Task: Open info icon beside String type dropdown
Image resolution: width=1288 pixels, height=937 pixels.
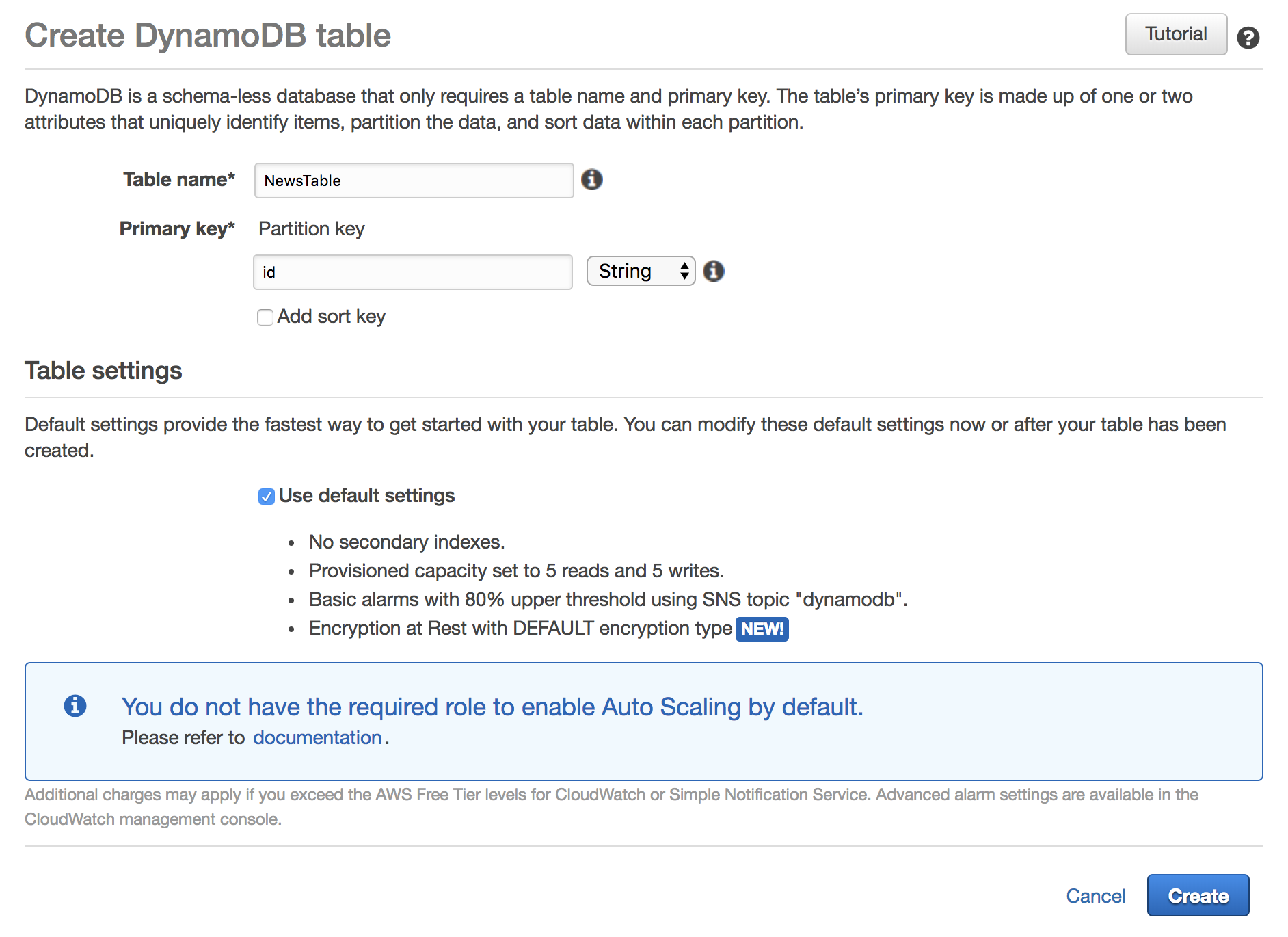Action: tap(714, 272)
